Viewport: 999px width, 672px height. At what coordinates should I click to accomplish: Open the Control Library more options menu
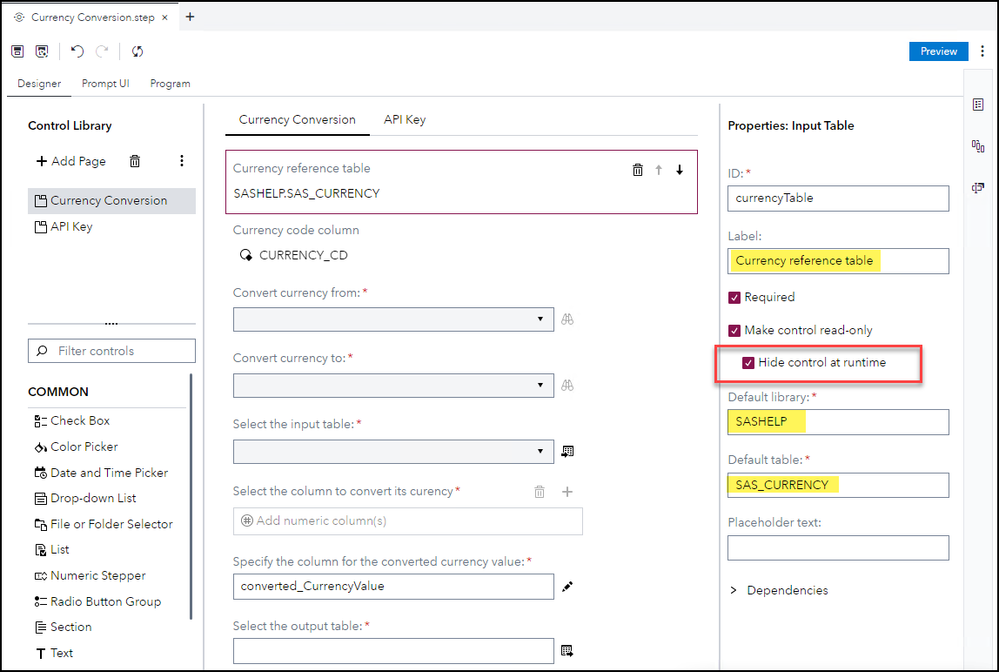click(182, 161)
